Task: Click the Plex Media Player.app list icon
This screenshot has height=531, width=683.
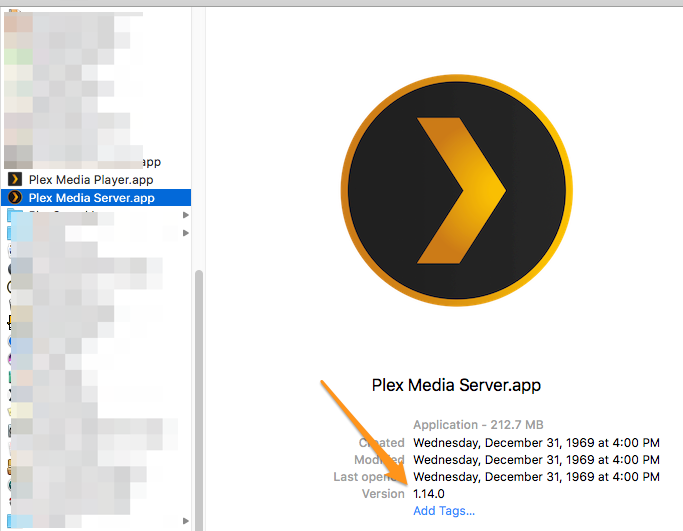Action: [15, 179]
